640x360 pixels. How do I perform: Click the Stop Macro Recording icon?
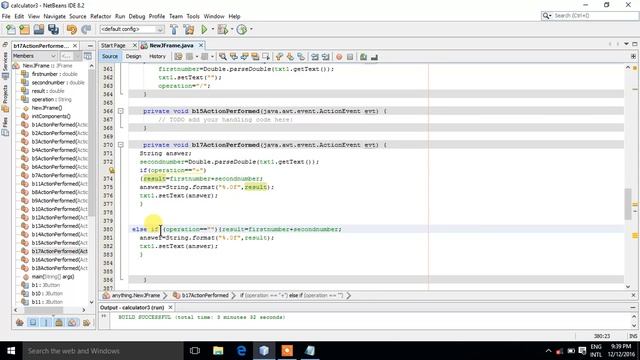350,57
